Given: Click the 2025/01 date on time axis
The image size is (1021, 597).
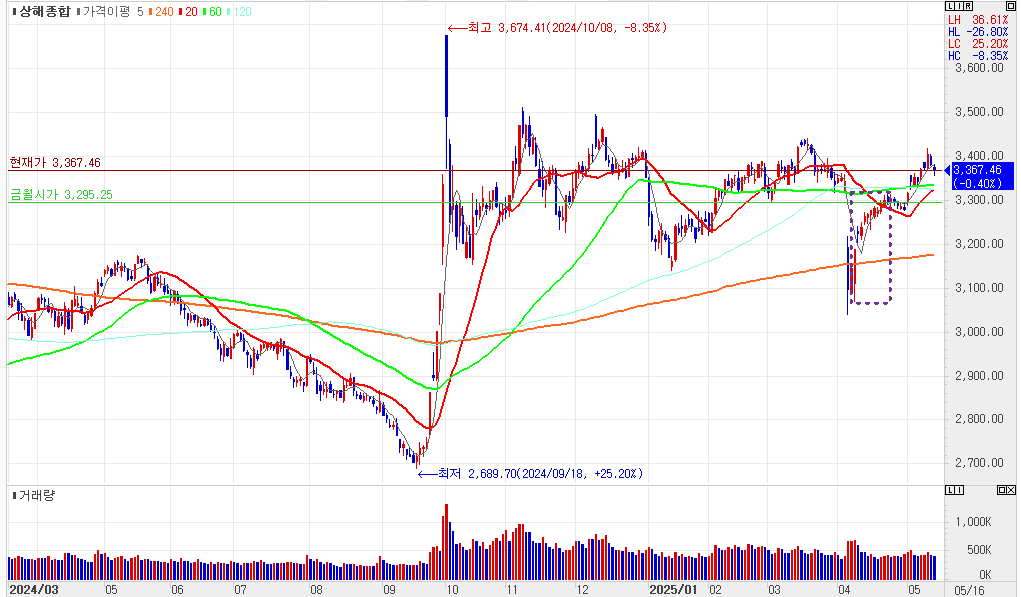Looking at the screenshot, I should click(672, 589).
